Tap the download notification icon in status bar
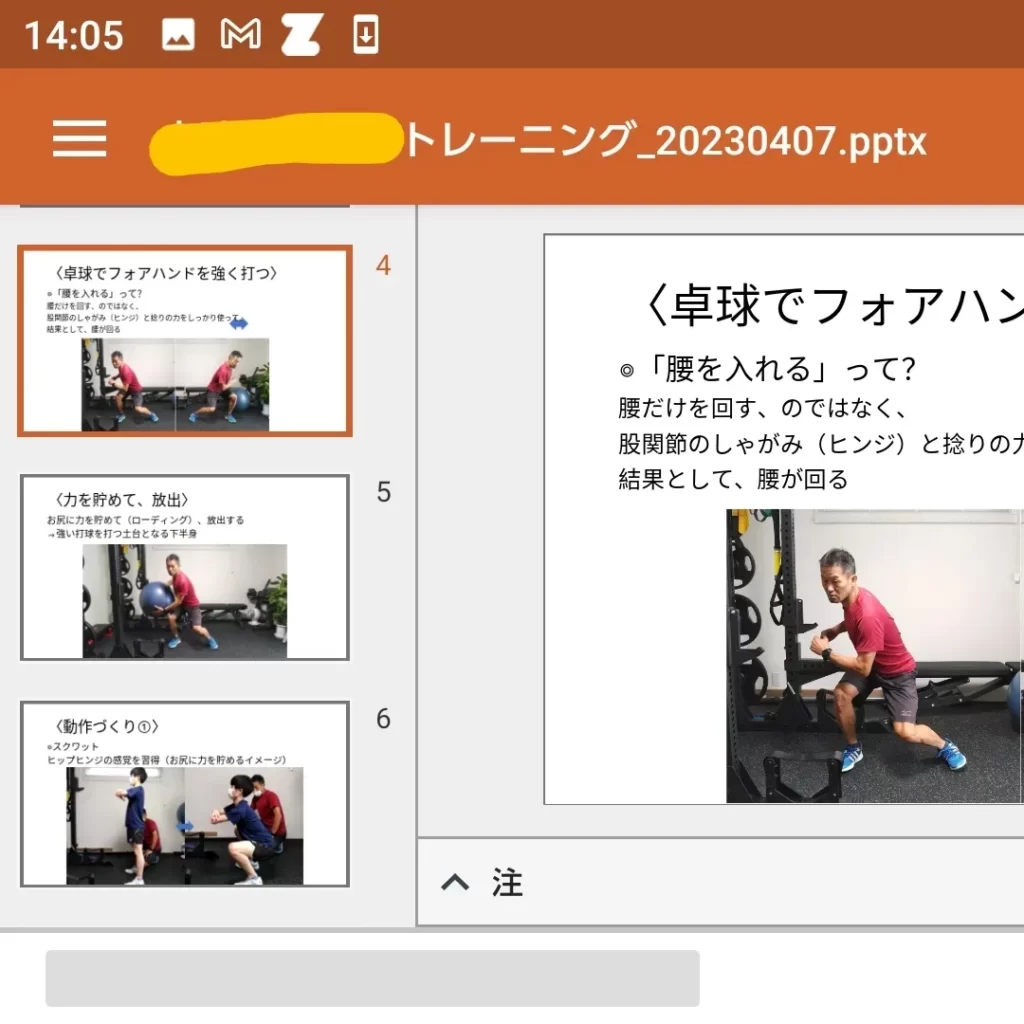This screenshot has width=1024, height=1024. pyautogui.click(x=366, y=36)
